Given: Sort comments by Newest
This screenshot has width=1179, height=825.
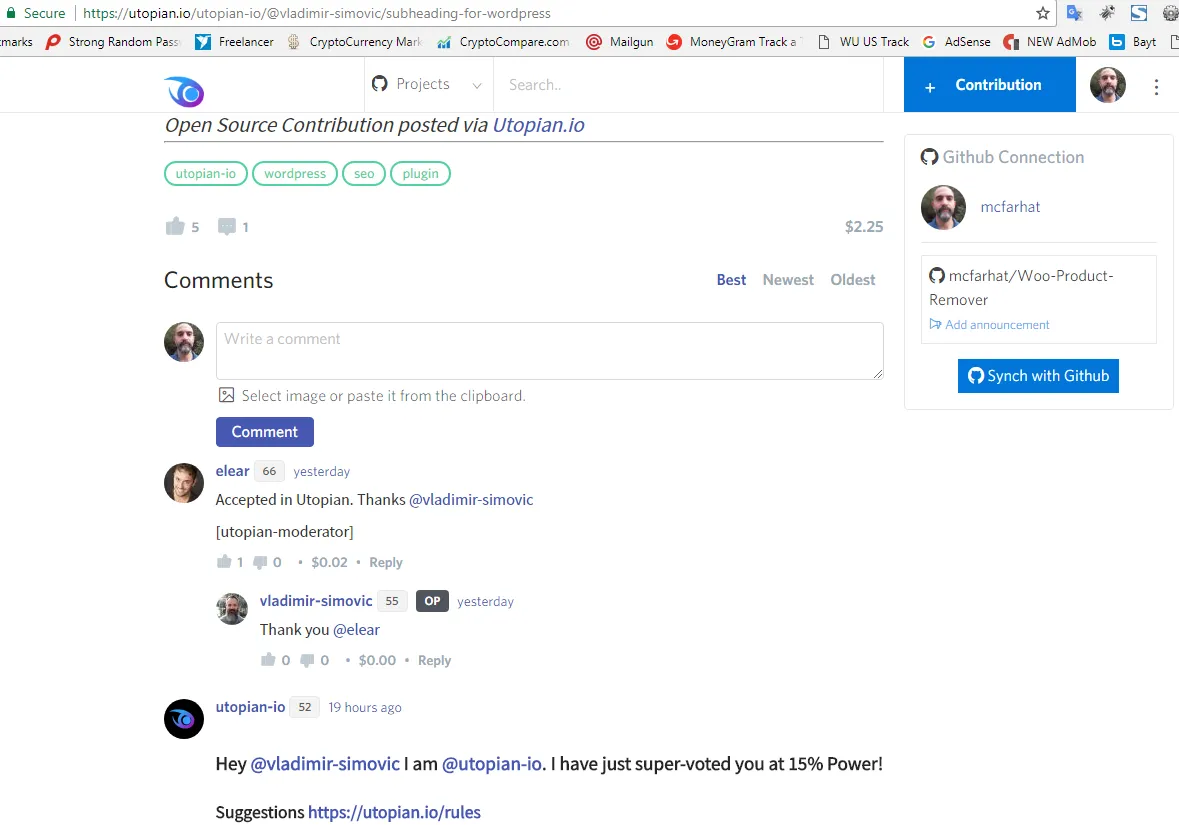Looking at the screenshot, I should [788, 280].
